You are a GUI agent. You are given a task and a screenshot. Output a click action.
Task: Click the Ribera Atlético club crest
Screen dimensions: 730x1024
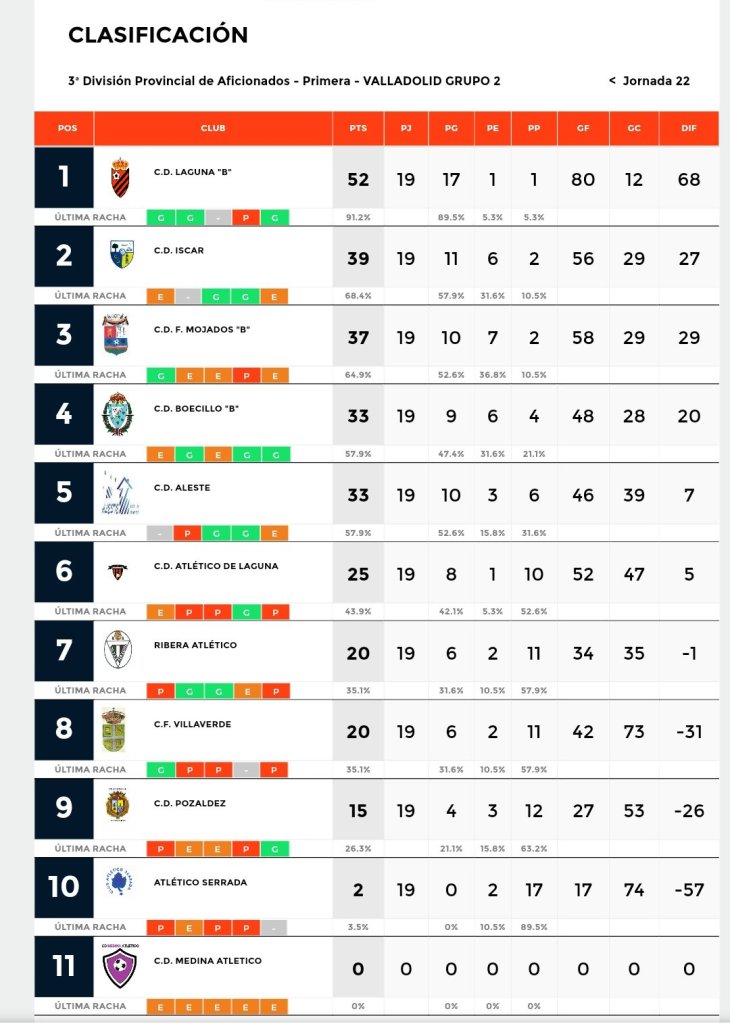coord(117,650)
